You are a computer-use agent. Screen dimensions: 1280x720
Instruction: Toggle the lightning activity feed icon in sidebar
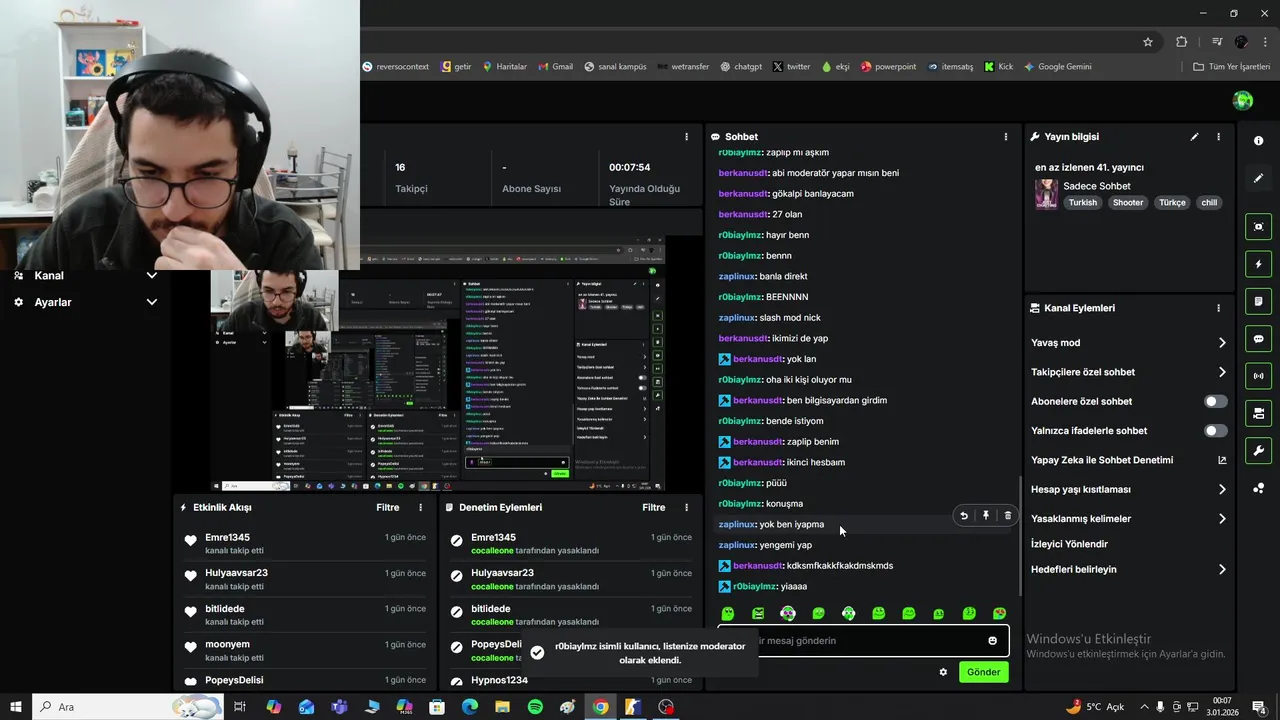tap(1258, 264)
